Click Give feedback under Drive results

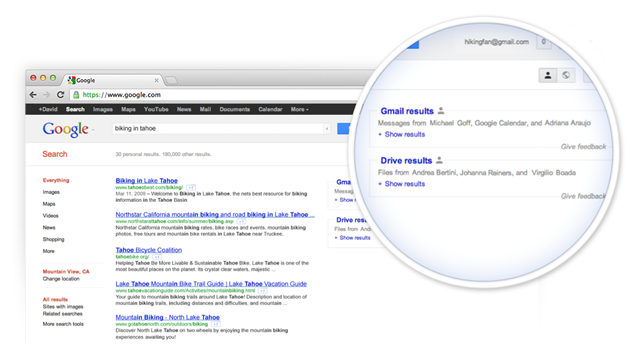(583, 196)
